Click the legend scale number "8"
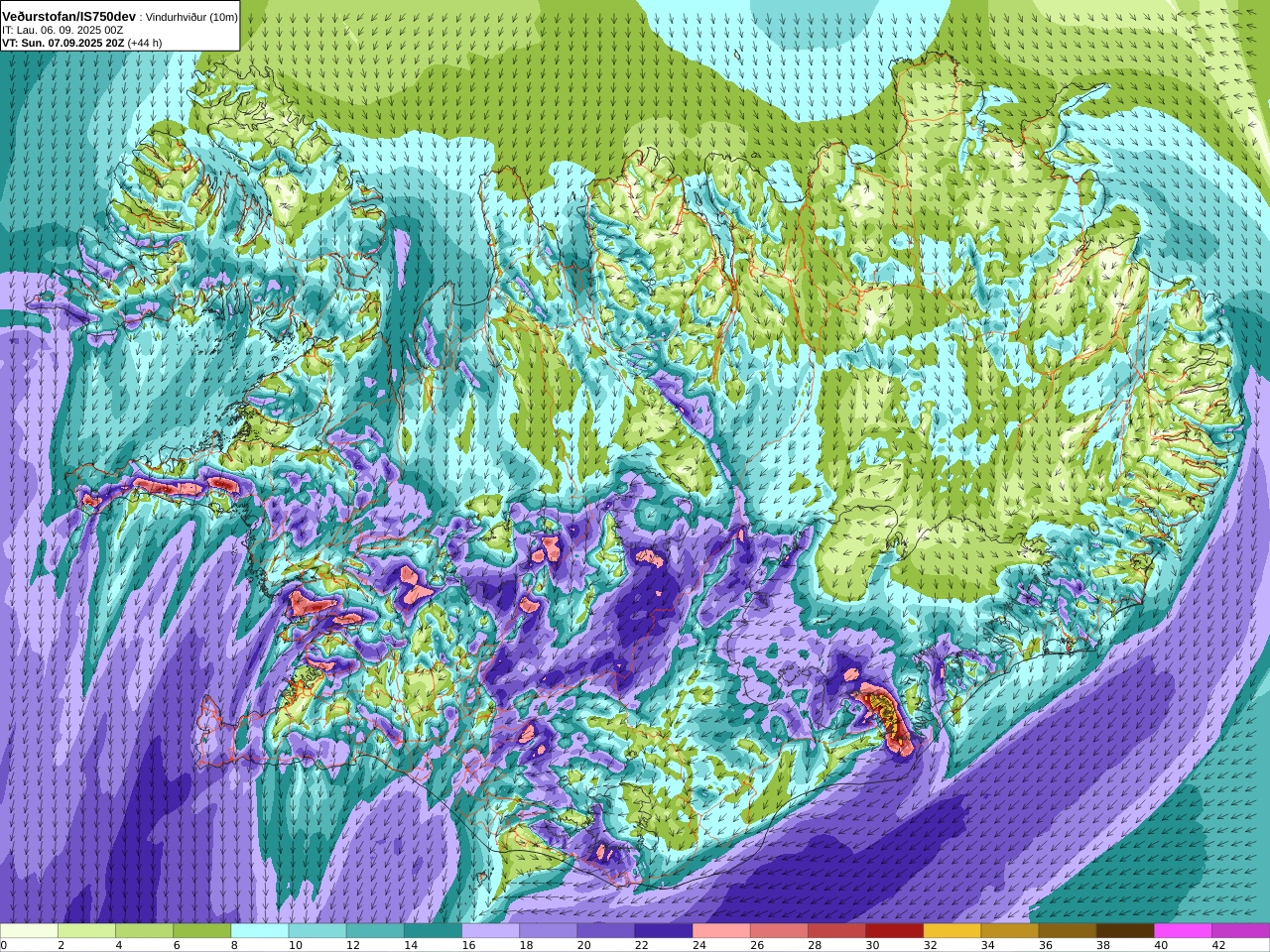This screenshot has width=1270, height=952. [234, 945]
